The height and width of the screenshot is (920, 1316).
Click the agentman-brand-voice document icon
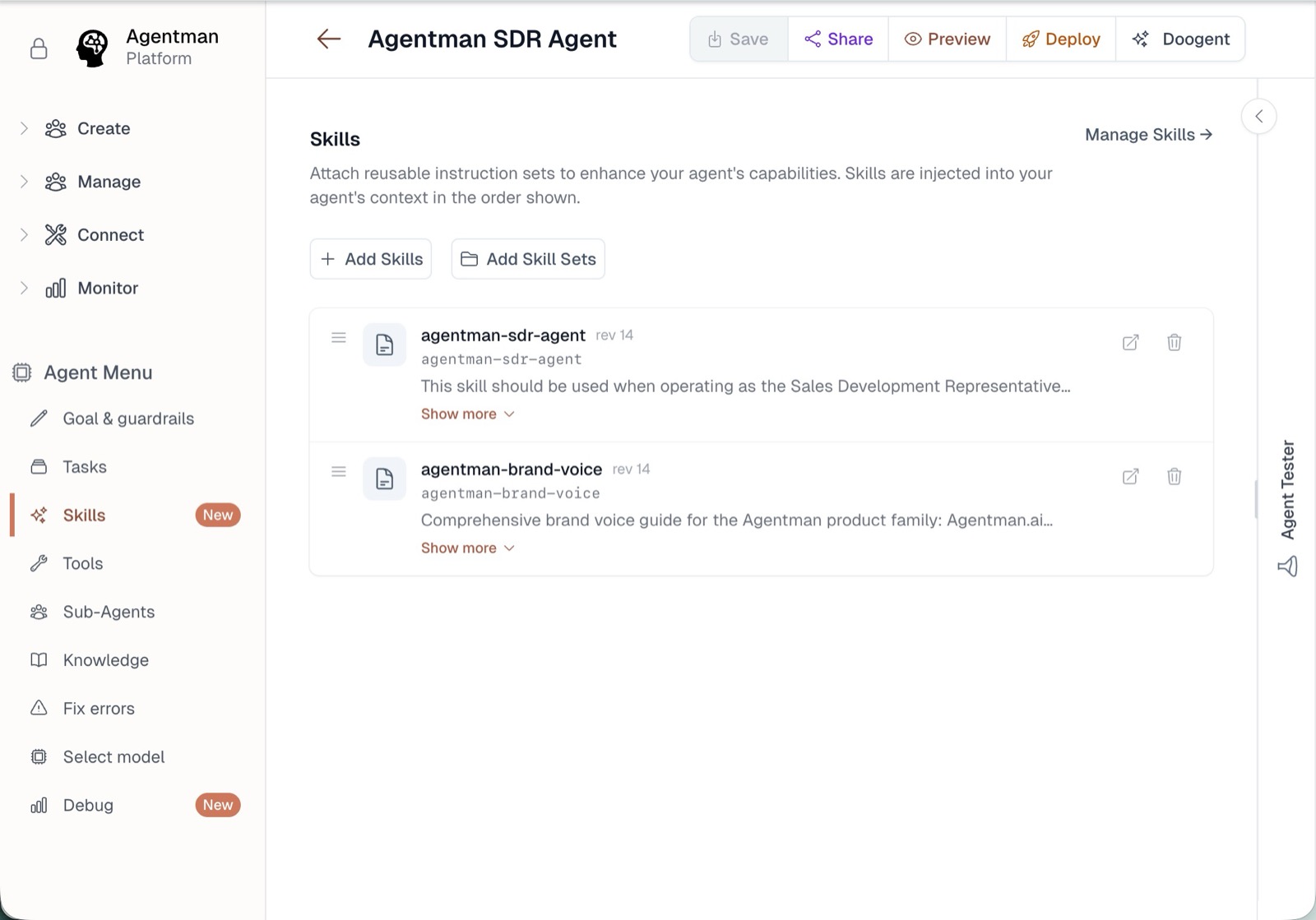[x=384, y=478]
